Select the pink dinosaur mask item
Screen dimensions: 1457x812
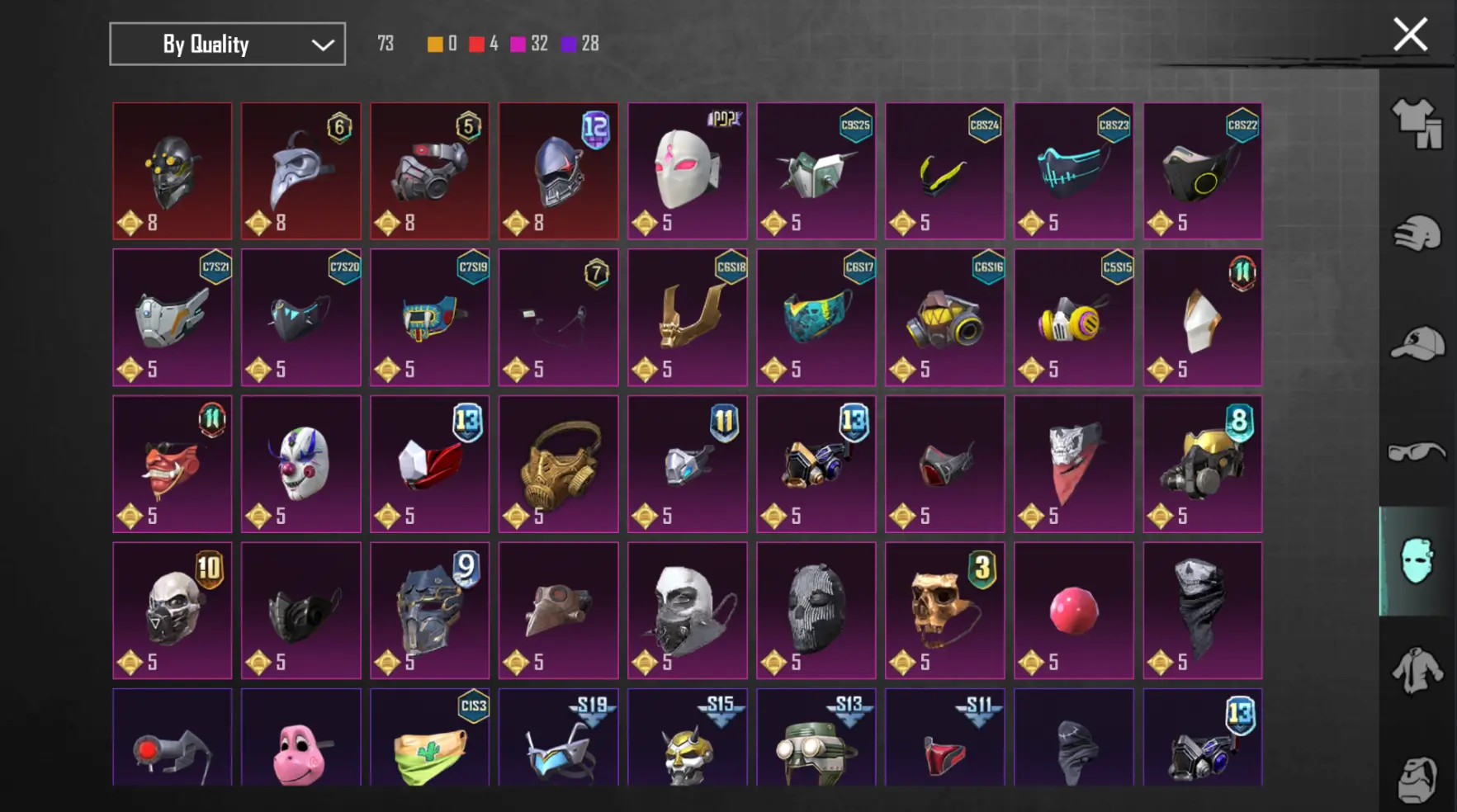(x=300, y=737)
